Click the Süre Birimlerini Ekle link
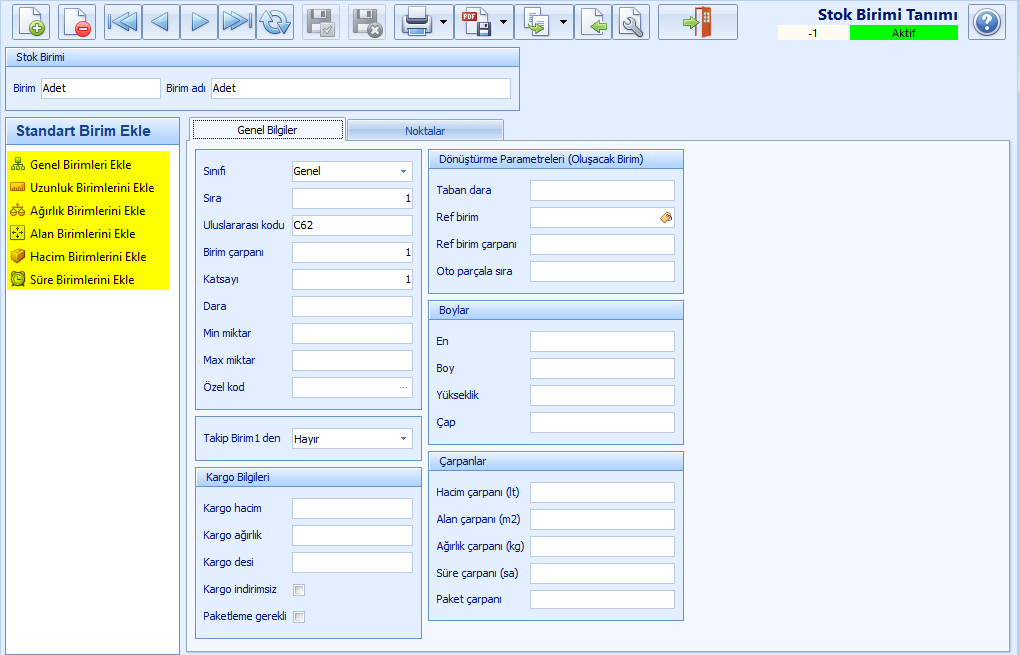This screenshot has height=655, width=1020. [x=82, y=280]
